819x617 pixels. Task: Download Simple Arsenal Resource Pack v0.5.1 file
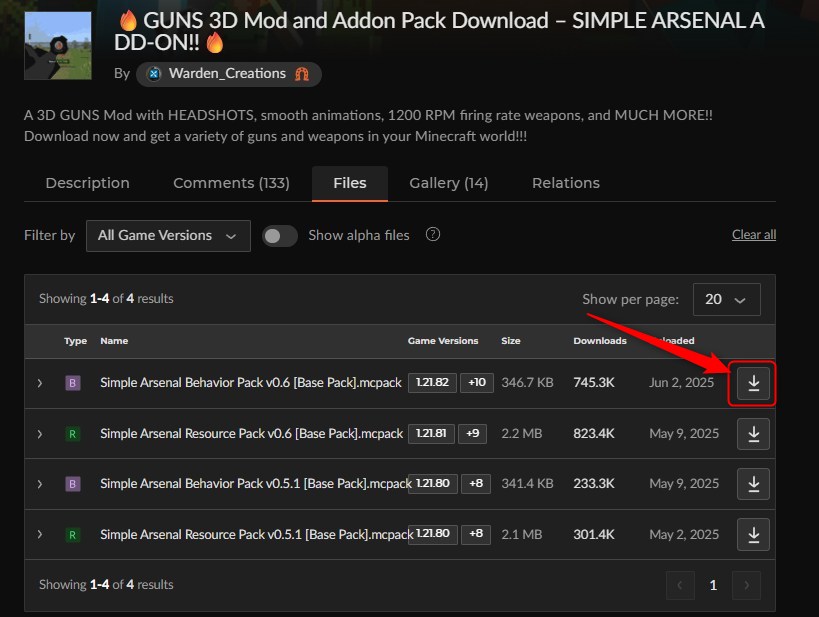click(753, 534)
